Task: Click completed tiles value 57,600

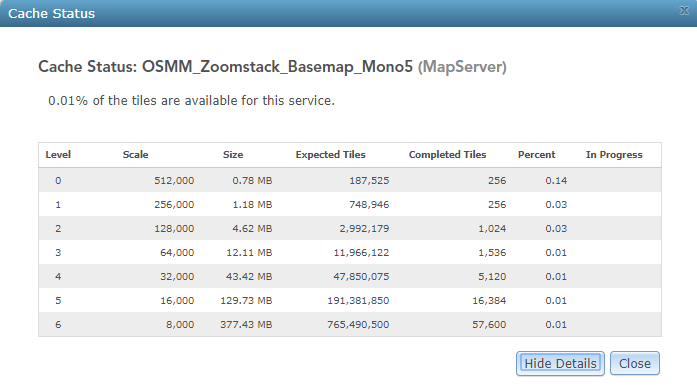Action: click(x=489, y=324)
